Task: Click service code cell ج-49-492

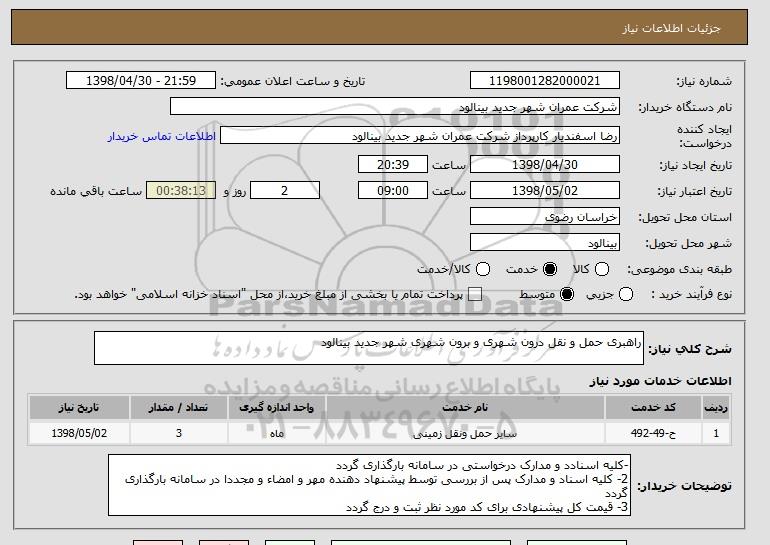Action: [x=653, y=433]
